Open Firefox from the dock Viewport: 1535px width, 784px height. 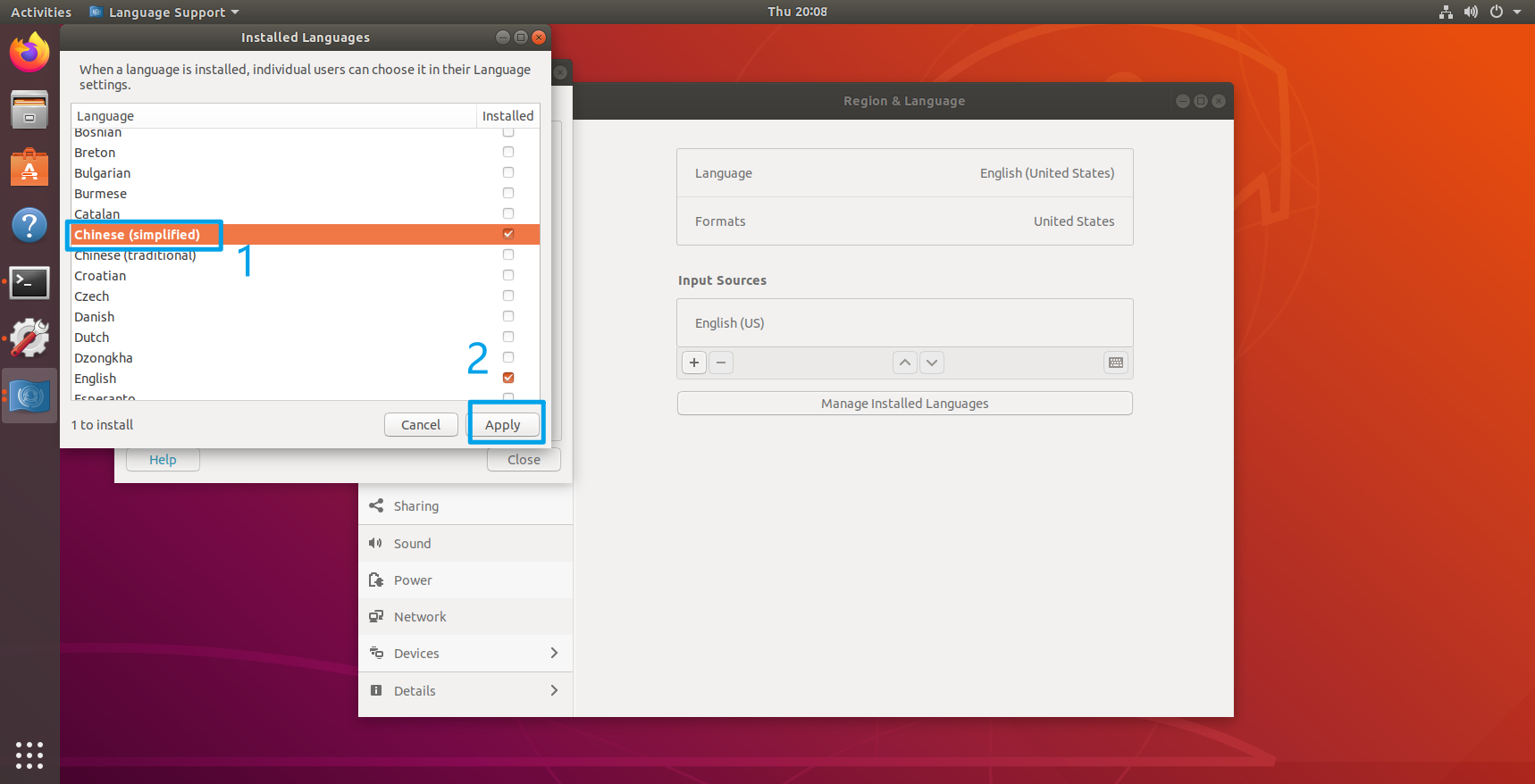pyautogui.click(x=29, y=53)
